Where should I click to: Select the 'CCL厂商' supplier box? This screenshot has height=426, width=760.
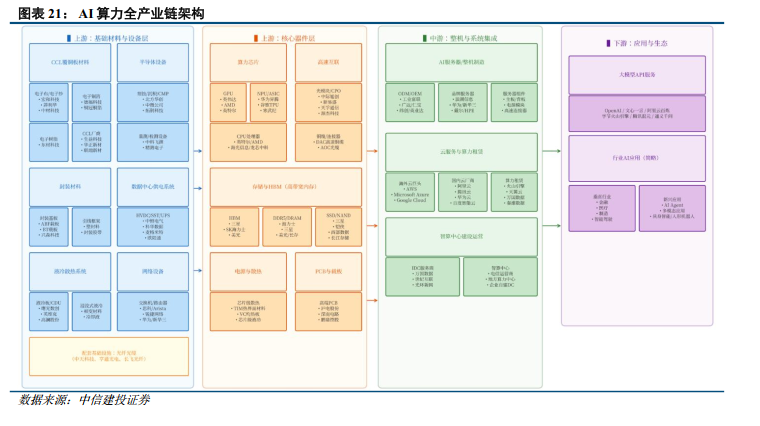click(91, 142)
